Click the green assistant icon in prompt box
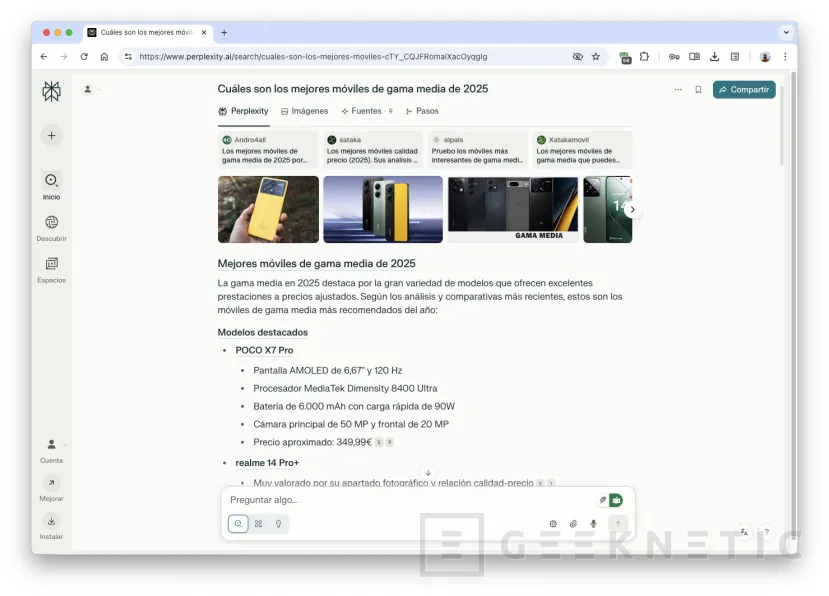829x596 pixels. (x=616, y=500)
